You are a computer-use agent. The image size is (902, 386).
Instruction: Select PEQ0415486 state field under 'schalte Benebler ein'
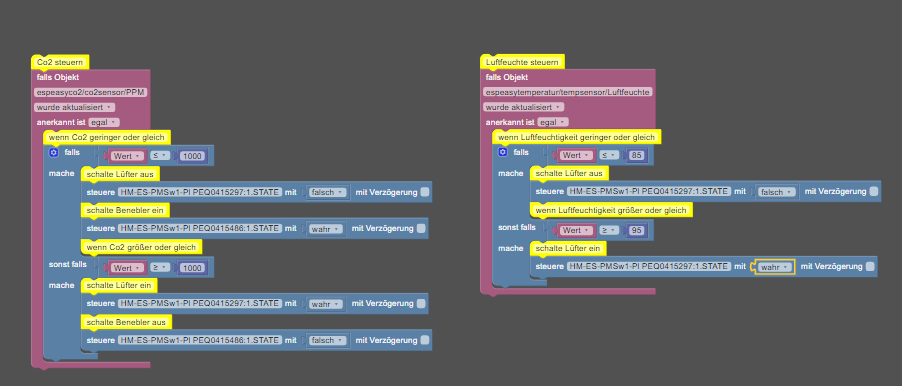(x=200, y=229)
